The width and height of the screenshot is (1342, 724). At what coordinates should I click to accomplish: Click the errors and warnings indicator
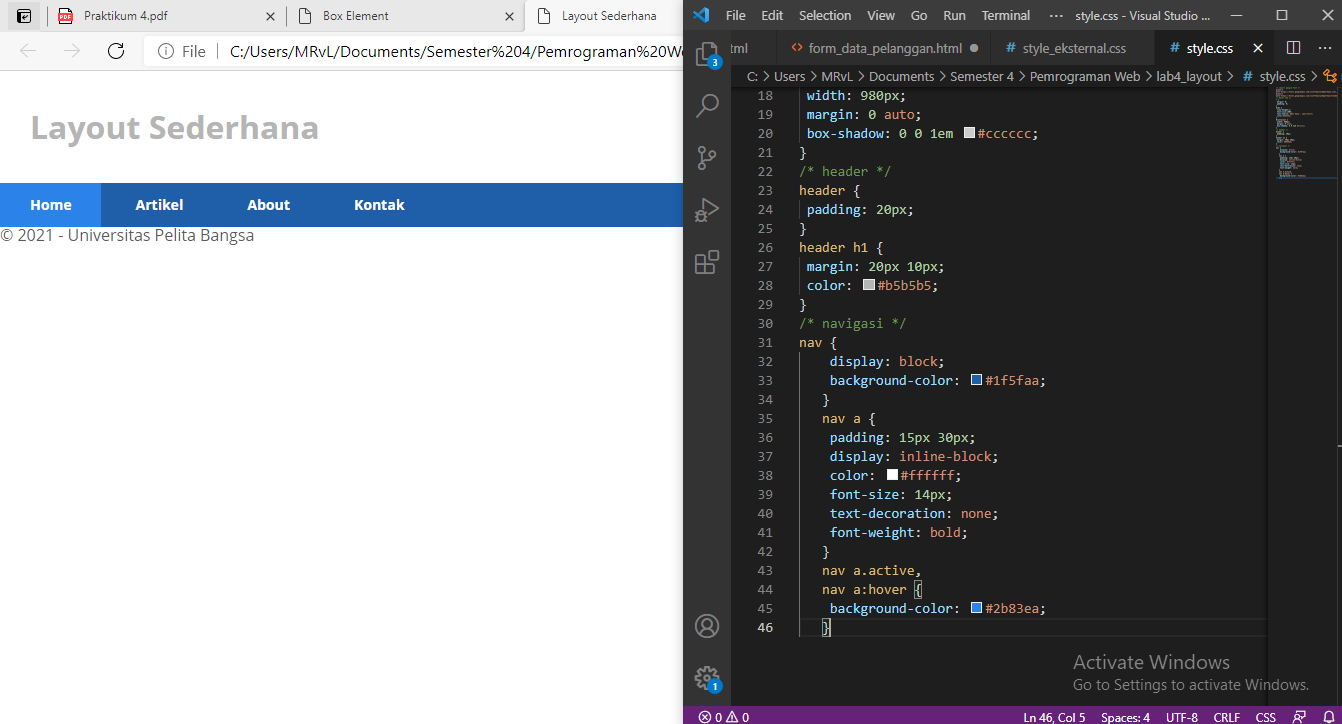point(722,716)
